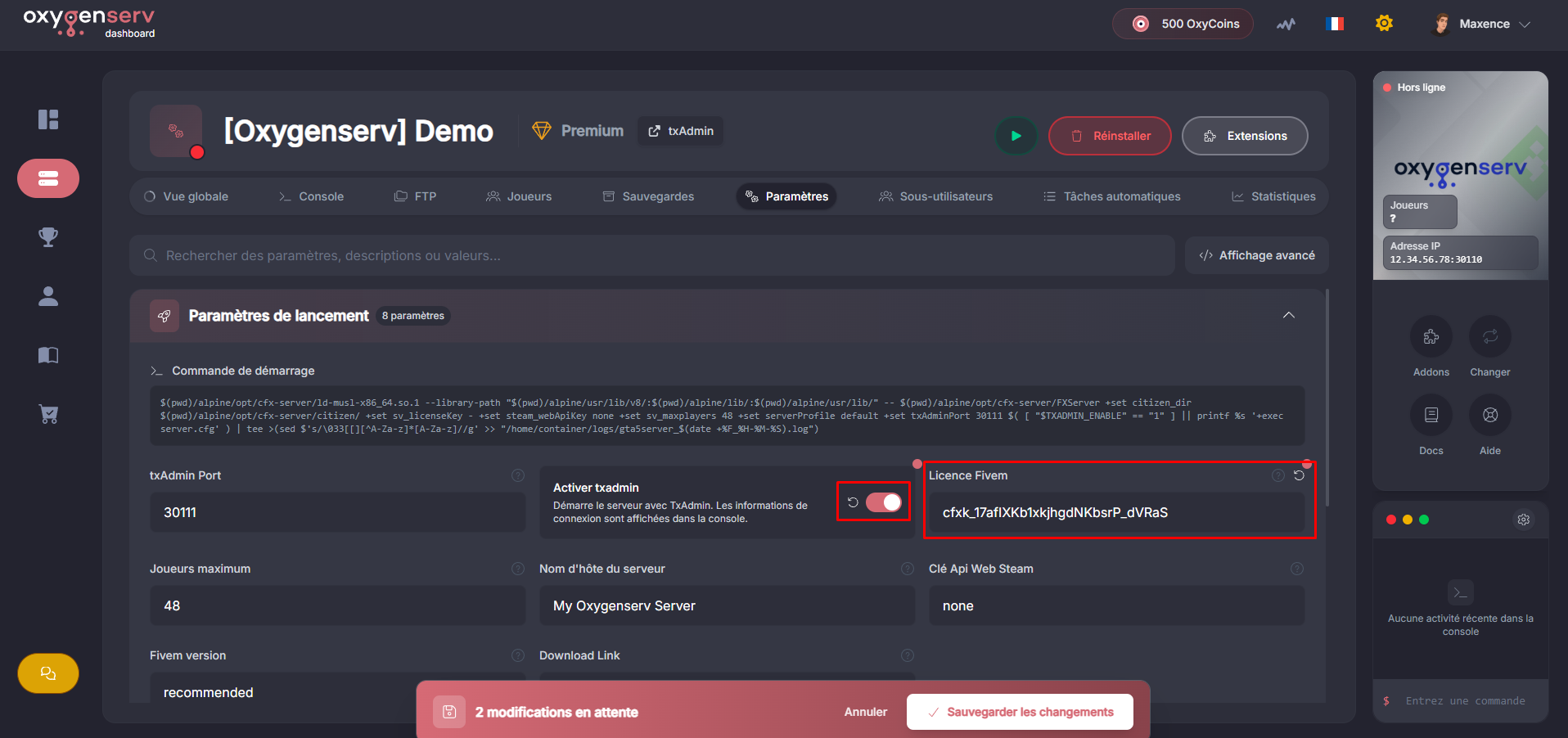Click the trophy icon in left sidebar

[x=48, y=237]
